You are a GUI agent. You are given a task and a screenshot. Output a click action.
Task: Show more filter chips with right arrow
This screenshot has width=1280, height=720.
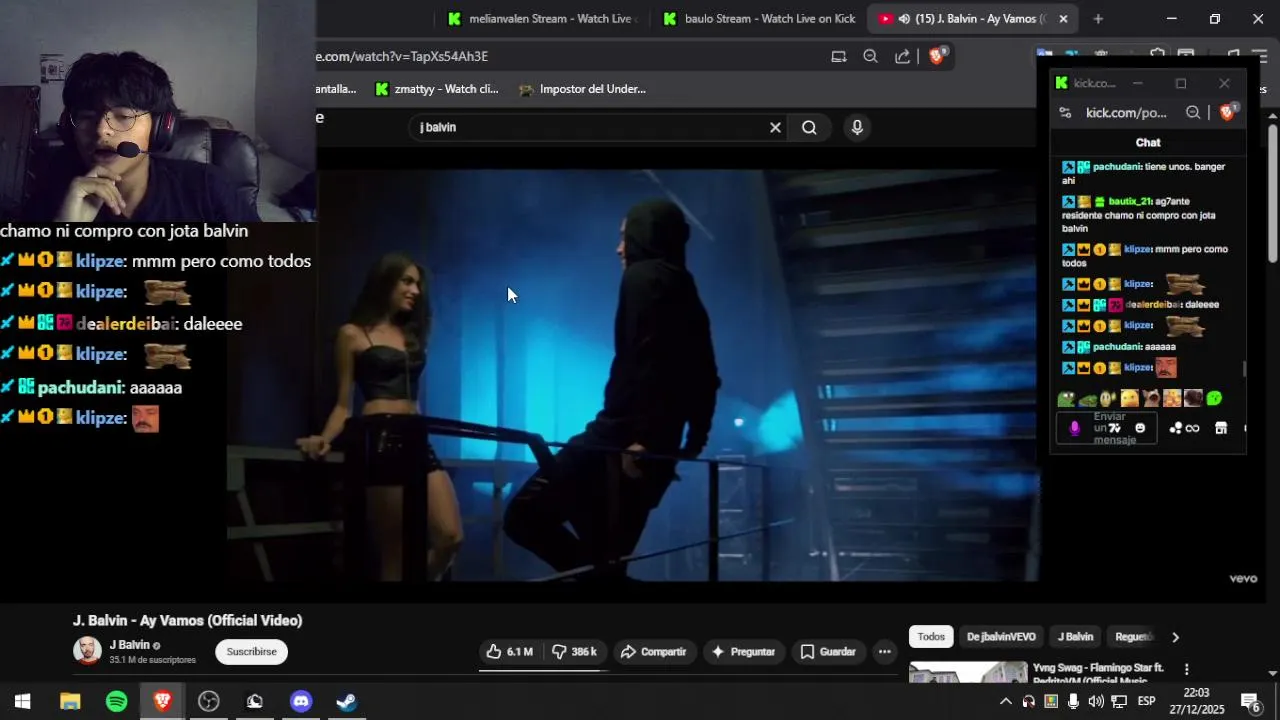pos(1175,637)
